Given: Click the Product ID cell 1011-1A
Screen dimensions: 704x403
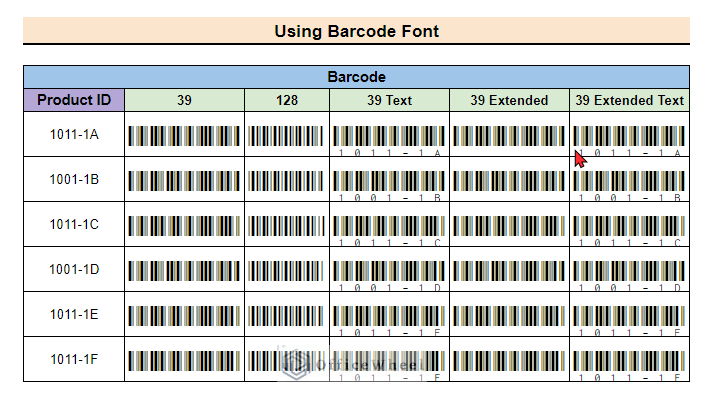Looking at the screenshot, I should click(74, 134).
